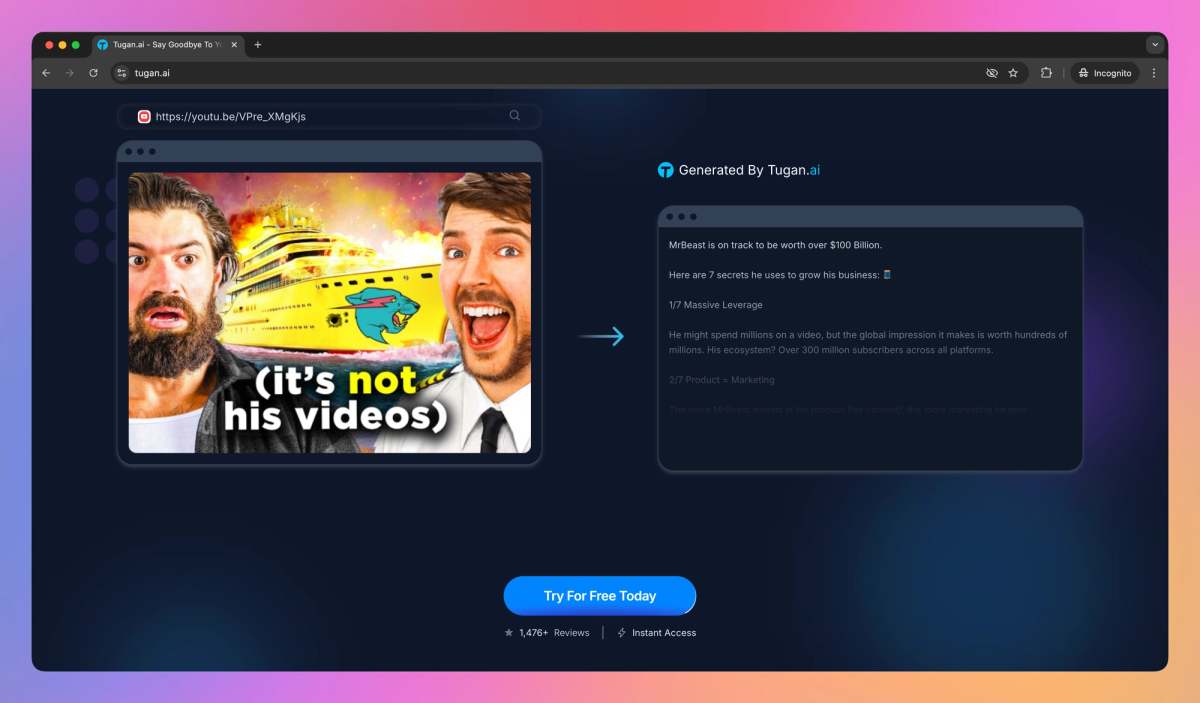This screenshot has height=703, width=1200.
Task: Click the lightning bolt Instant Access icon
Action: tap(622, 633)
